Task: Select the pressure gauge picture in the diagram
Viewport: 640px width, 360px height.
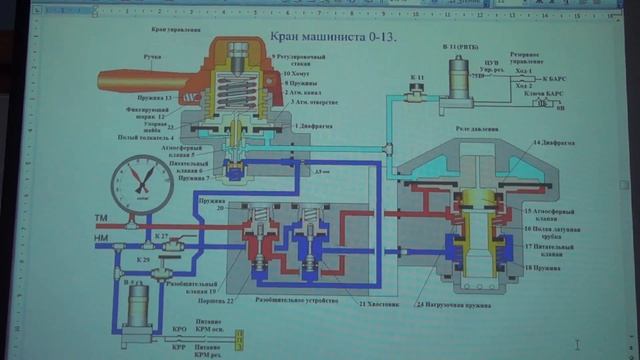Action: [142, 185]
